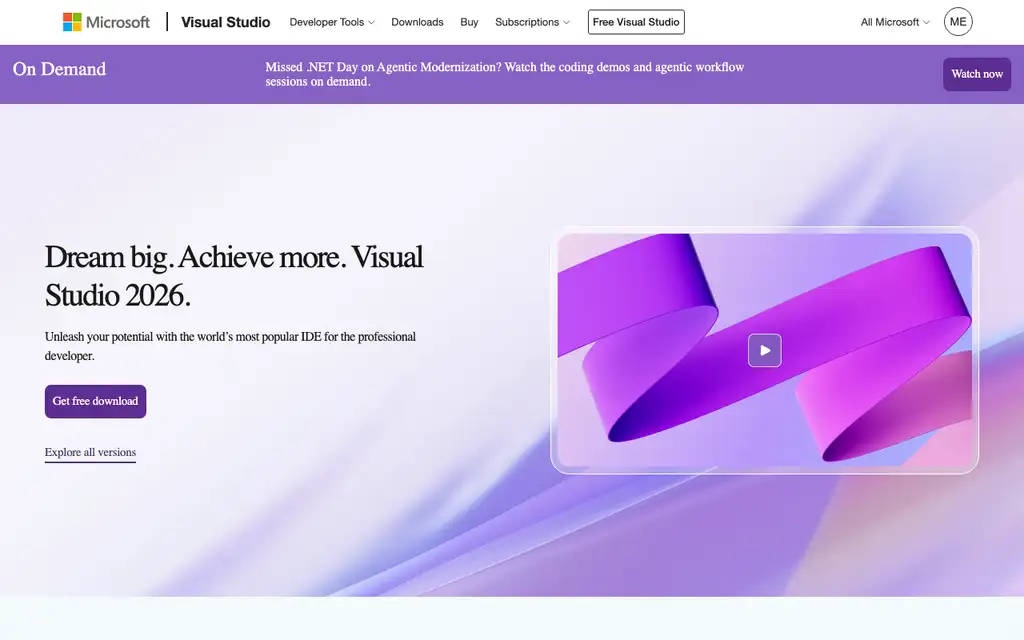Play the Visual Studio 2026 video
This screenshot has height=640, width=1024.
(x=764, y=350)
